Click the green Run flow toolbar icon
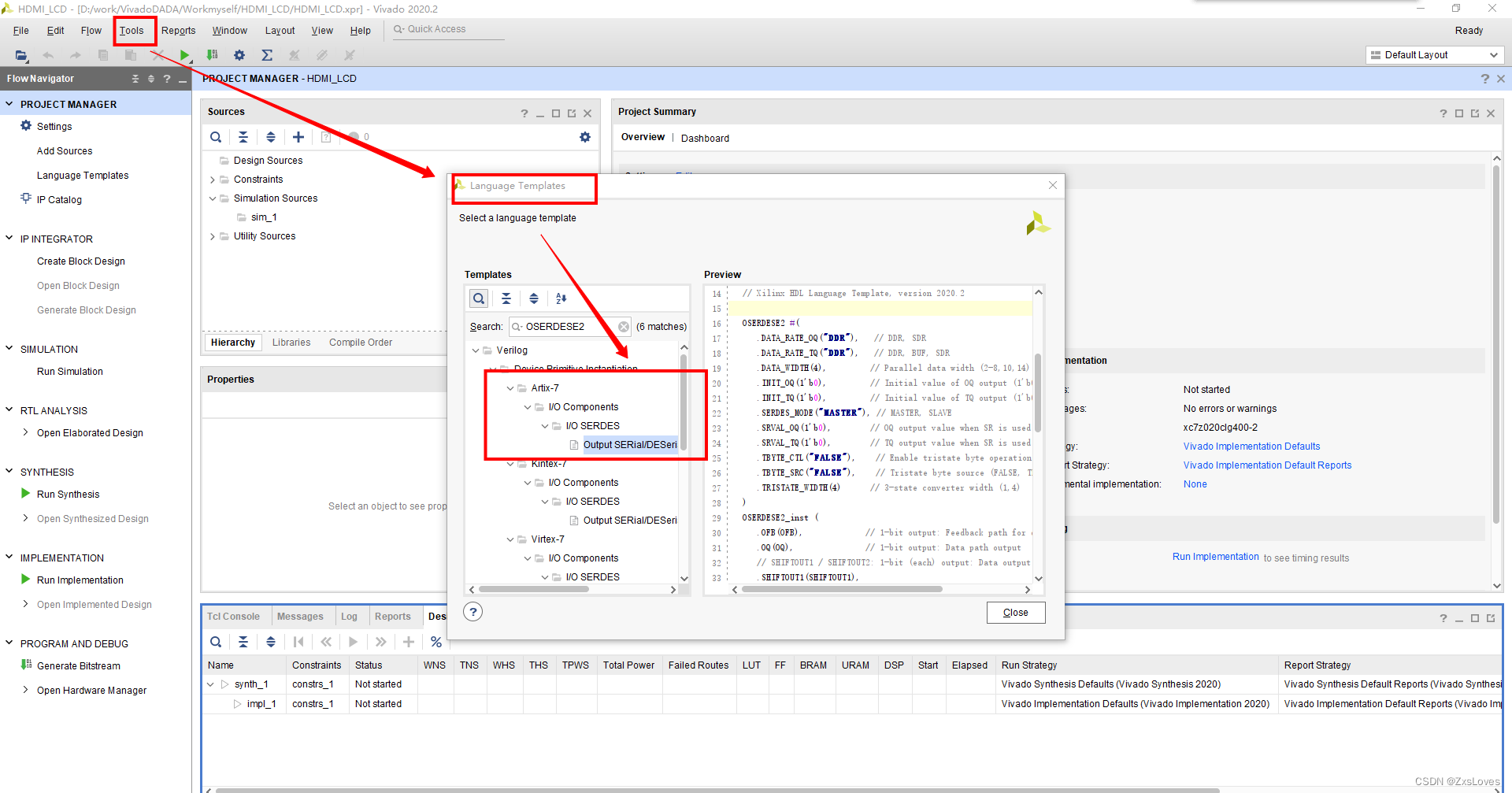Viewport: 1512px width, 793px height. (x=184, y=55)
